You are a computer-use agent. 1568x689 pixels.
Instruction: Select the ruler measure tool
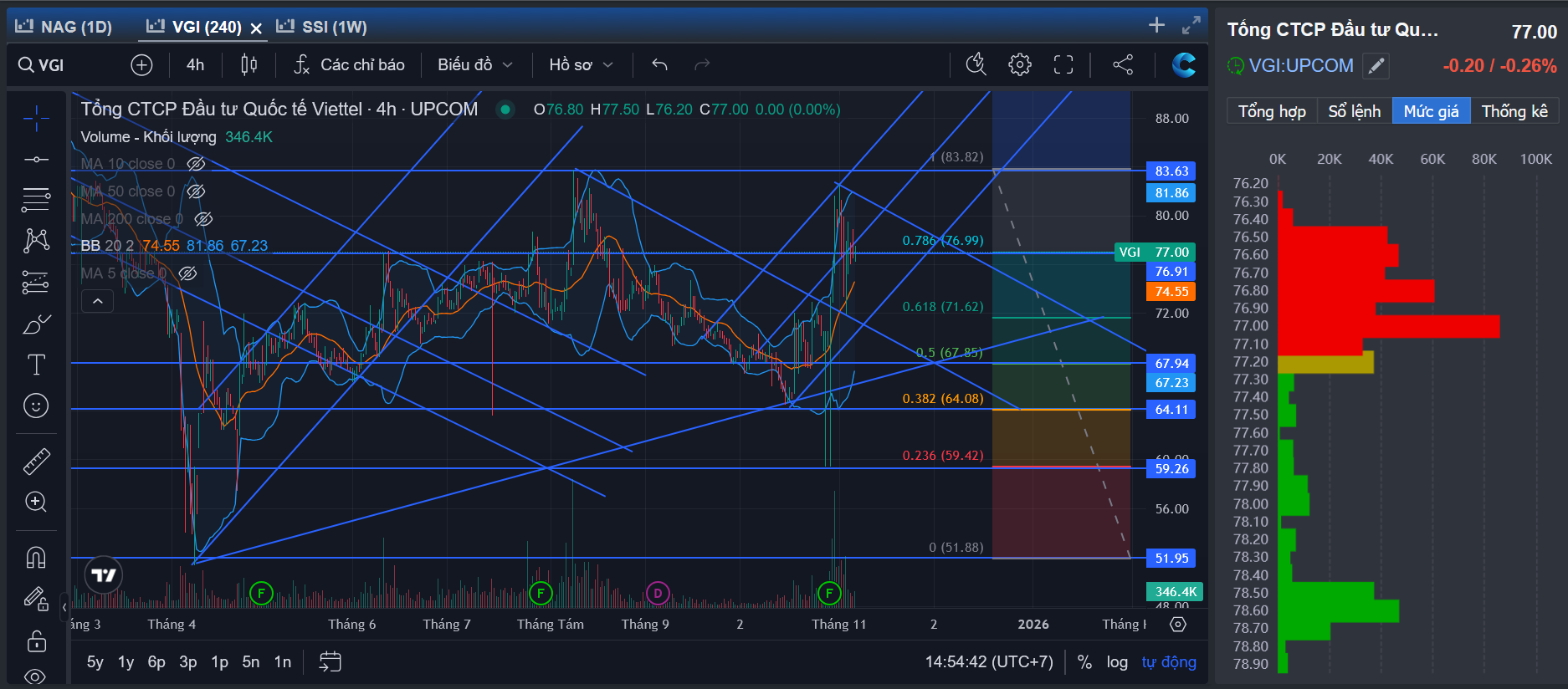pyautogui.click(x=36, y=461)
